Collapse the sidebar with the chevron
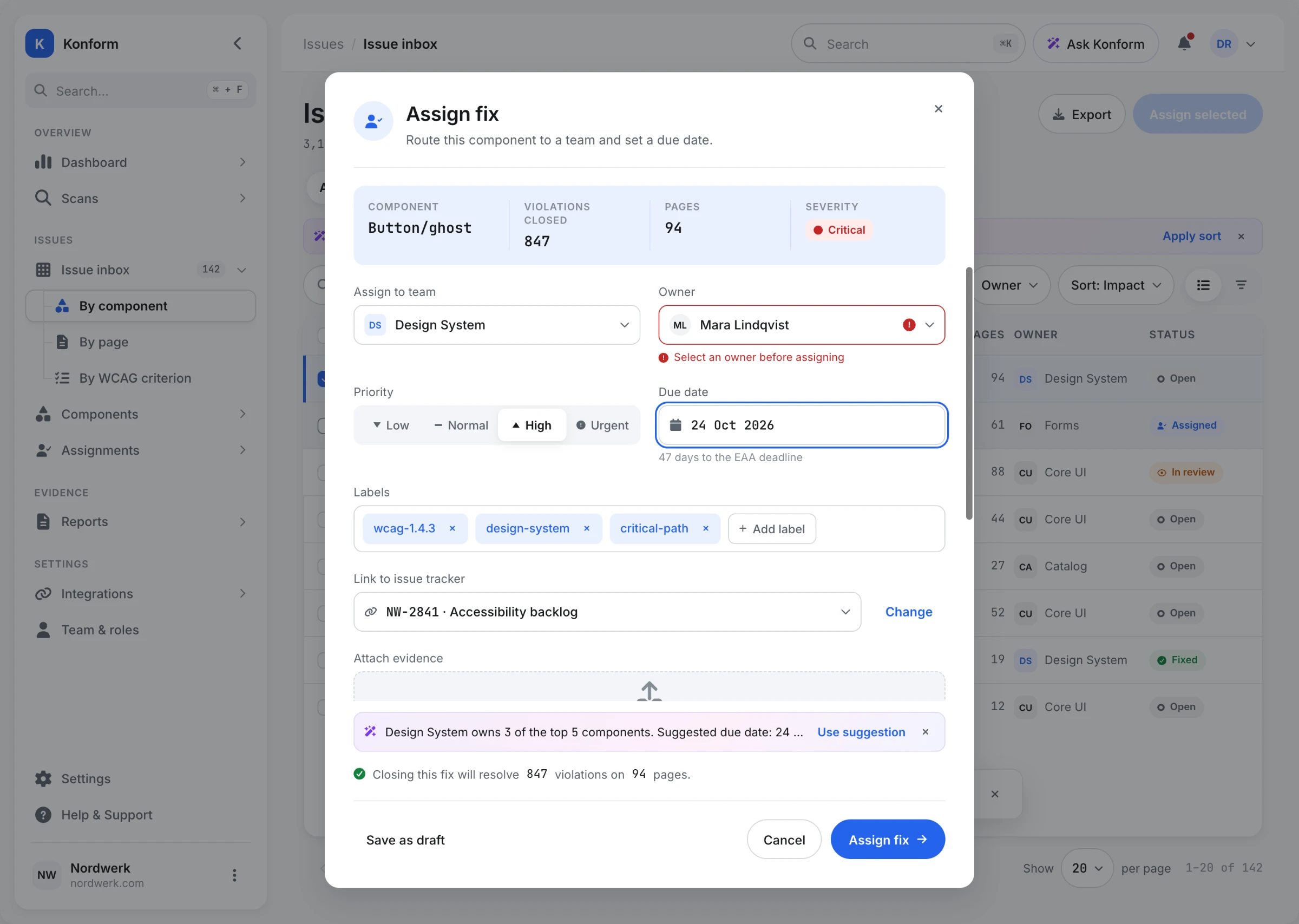The height and width of the screenshot is (924, 1299). pyautogui.click(x=238, y=43)
